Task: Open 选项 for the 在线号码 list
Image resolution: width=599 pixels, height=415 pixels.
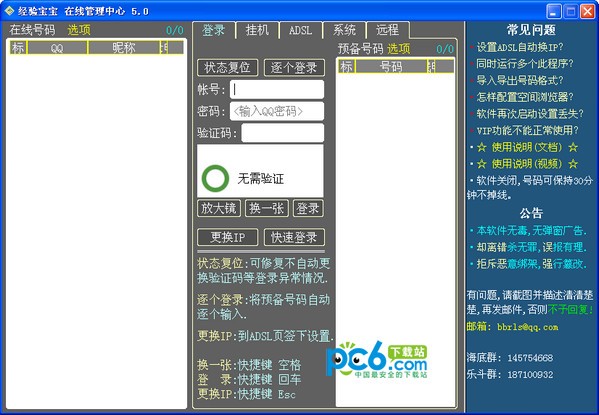Action: 79,30
